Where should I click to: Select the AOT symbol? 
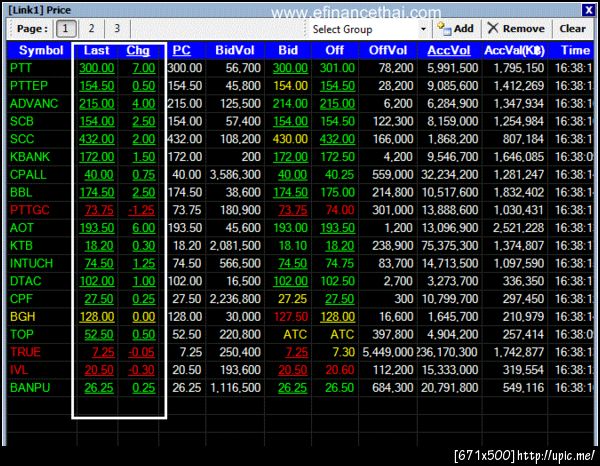pos(21,228)
